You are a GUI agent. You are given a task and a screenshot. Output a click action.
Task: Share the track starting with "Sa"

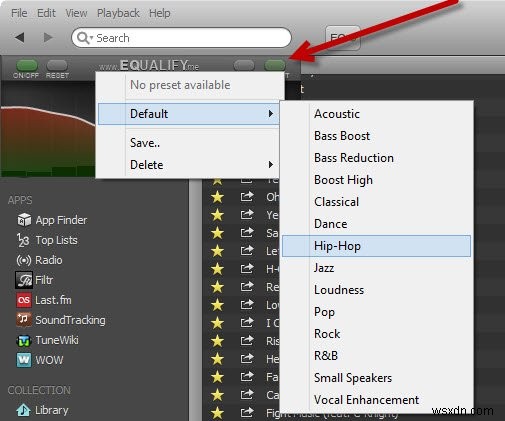click(x=247, y=233)
